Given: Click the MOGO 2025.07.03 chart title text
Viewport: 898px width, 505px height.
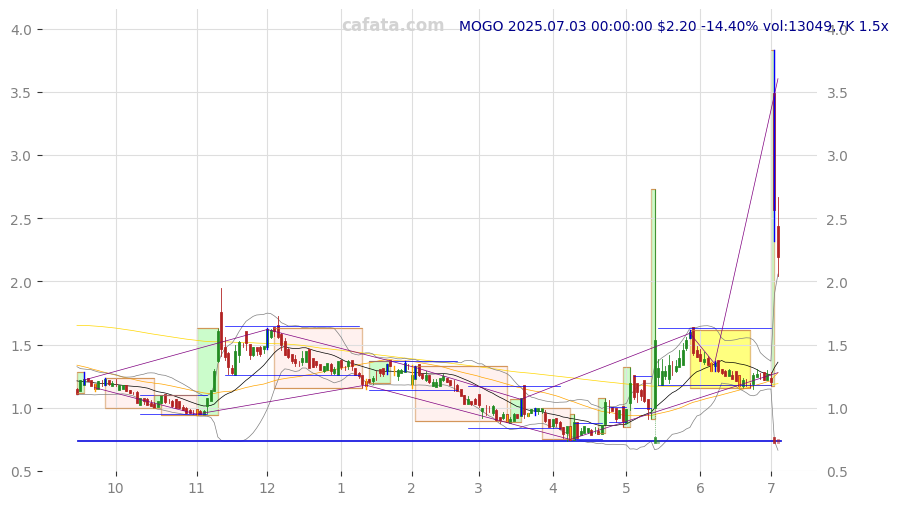Looking at the screenshot, I should [x=674, y=26].
